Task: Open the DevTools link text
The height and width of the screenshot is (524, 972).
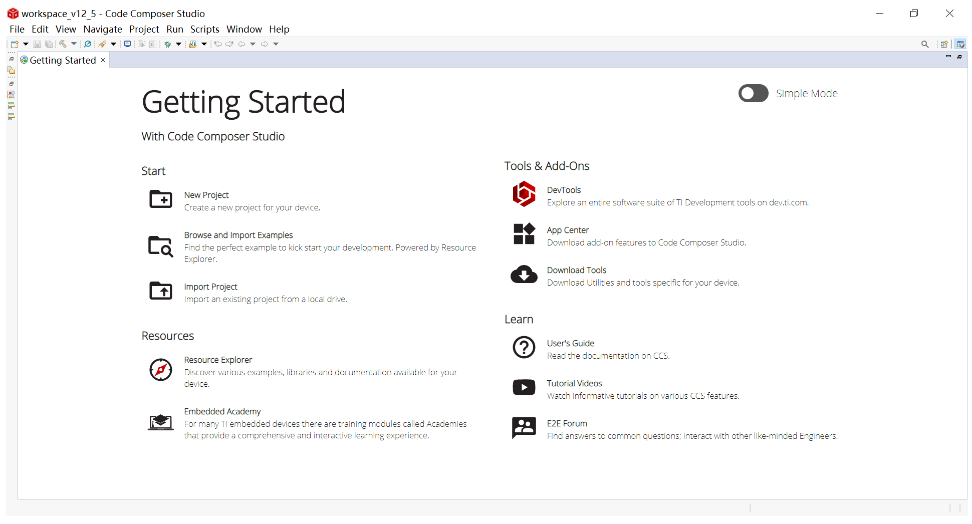Action: tap(564, 190)
